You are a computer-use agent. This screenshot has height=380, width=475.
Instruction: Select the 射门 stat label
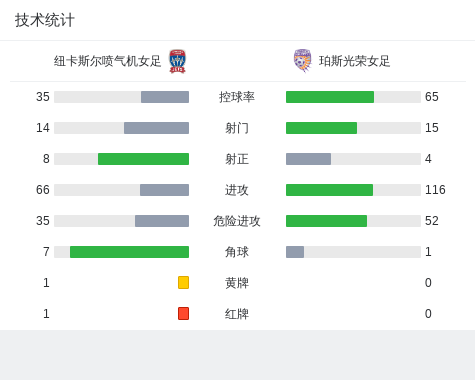click(237, 128)
